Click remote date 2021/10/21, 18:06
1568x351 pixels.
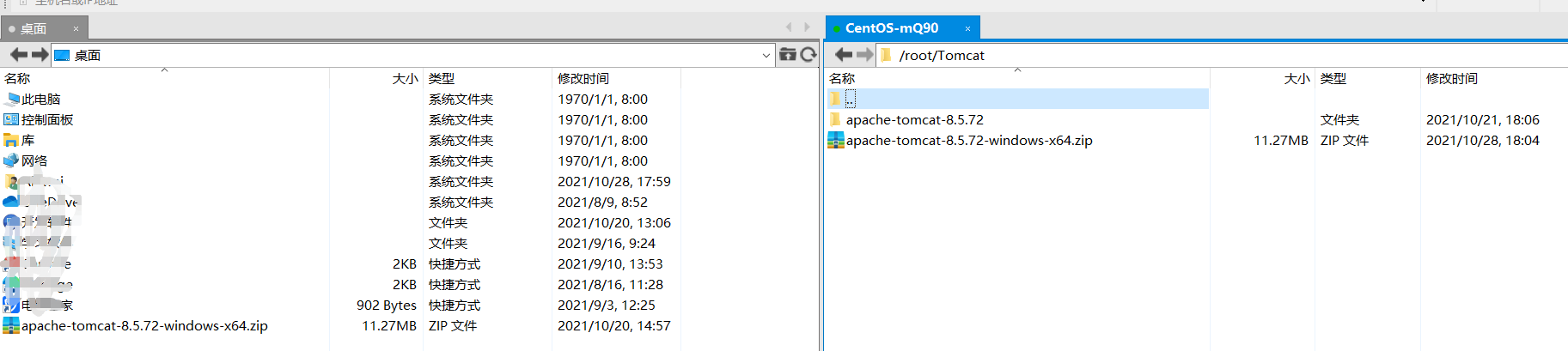(1483, 120)
